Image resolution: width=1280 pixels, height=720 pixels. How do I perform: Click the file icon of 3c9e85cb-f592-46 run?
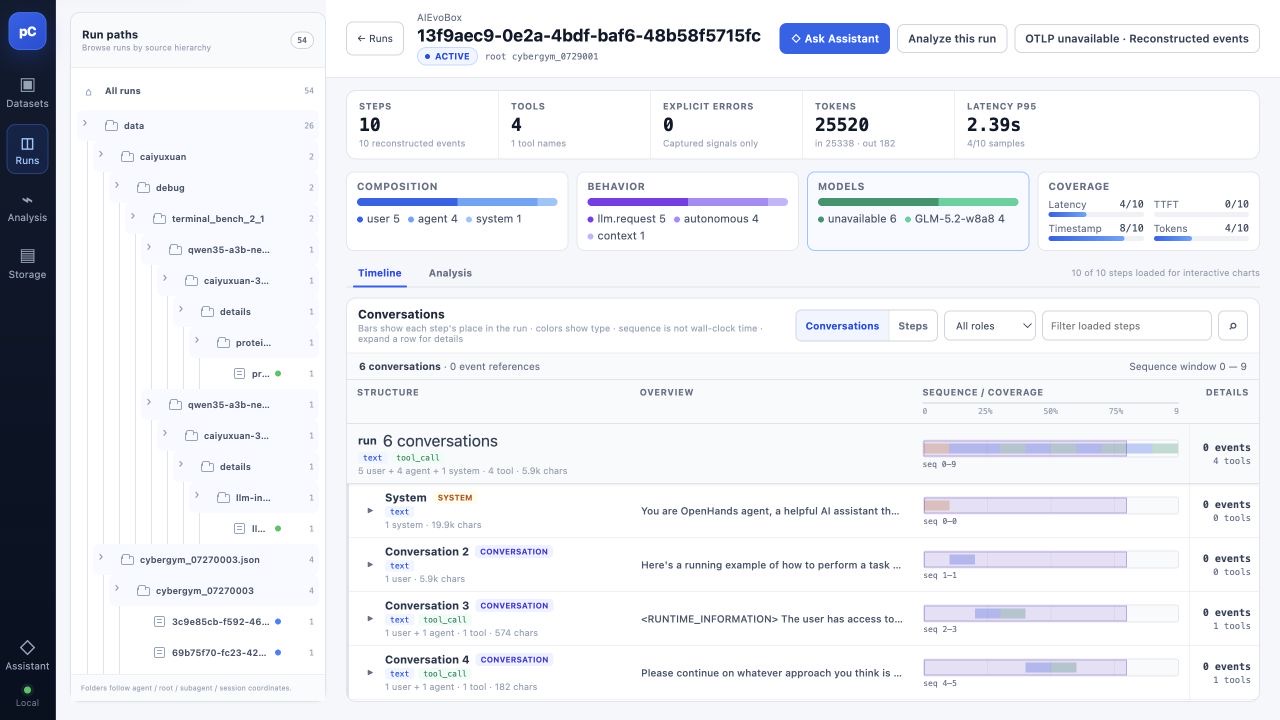(x=159, y=622)
